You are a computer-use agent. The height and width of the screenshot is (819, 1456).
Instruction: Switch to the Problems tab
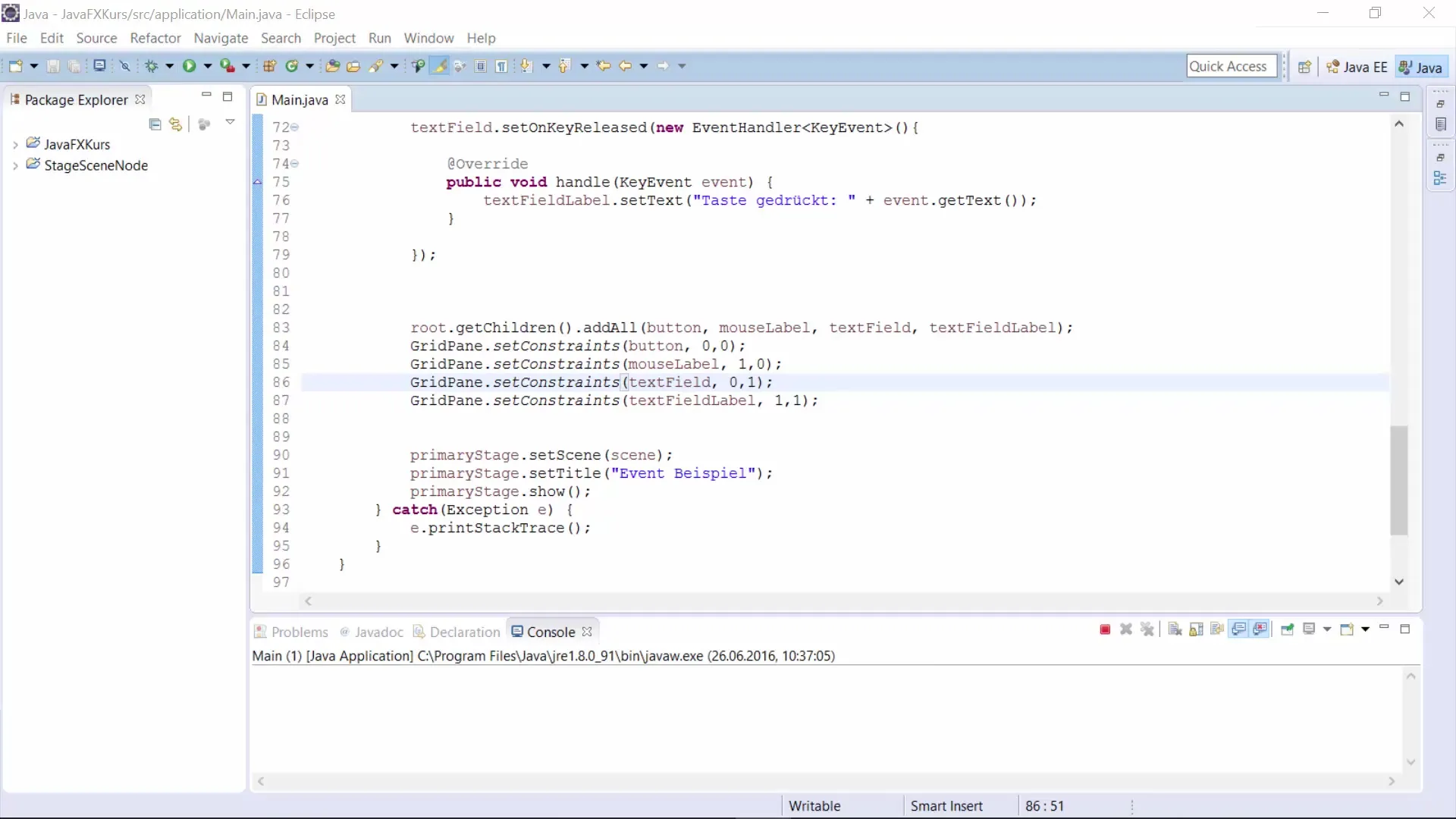pyautogui.click(x=291, y=632)
